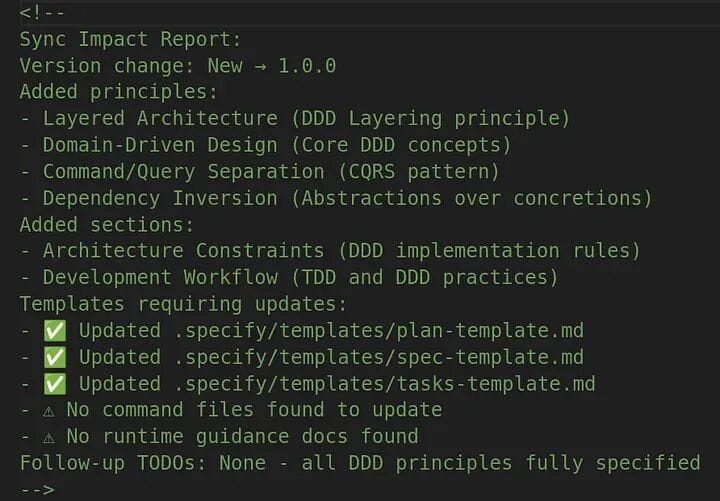Select the "Layered Architecture" principle text
This screenshot has width=720, height=501.
160,119
